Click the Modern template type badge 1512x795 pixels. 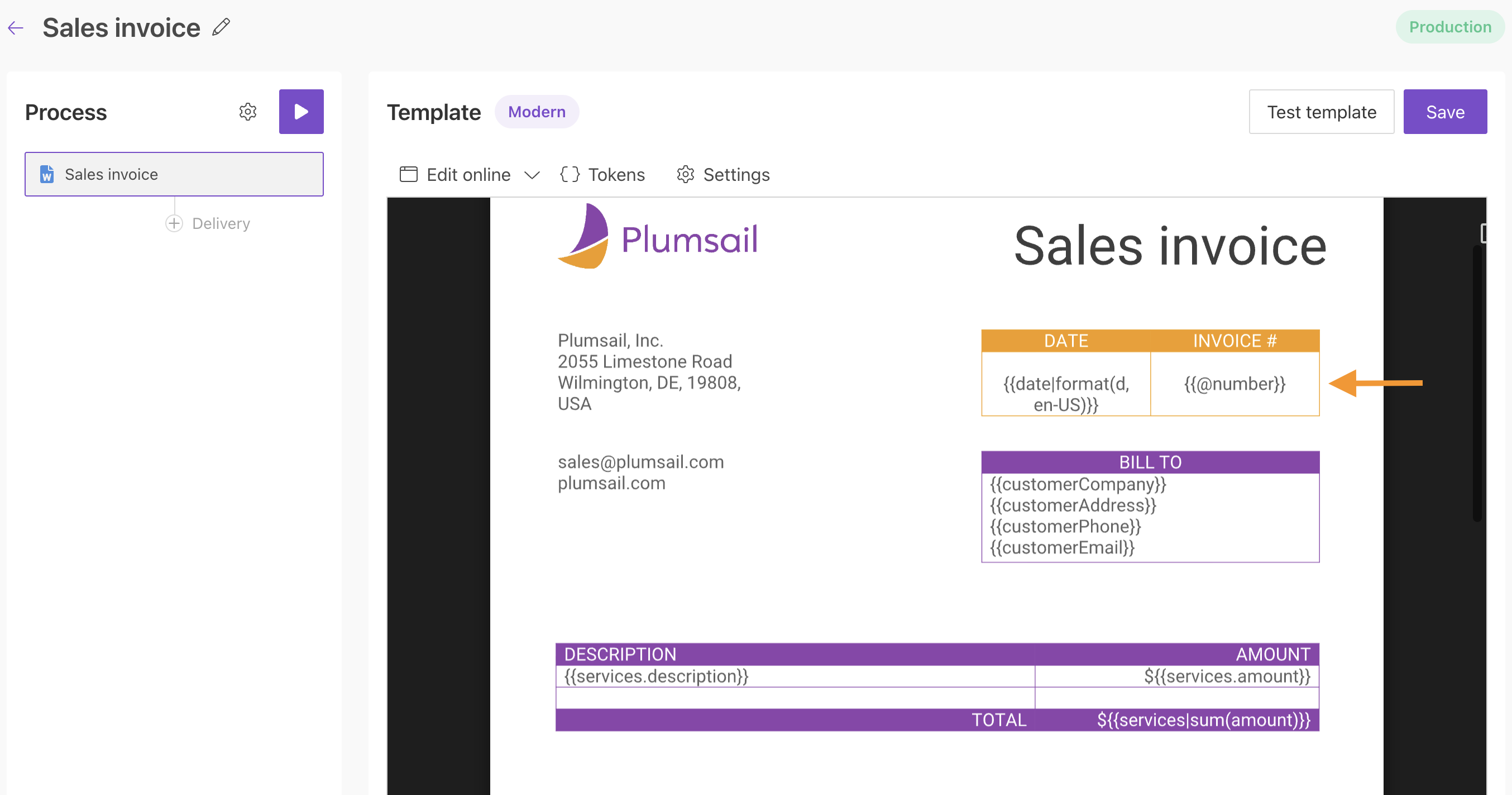[537, 112]
